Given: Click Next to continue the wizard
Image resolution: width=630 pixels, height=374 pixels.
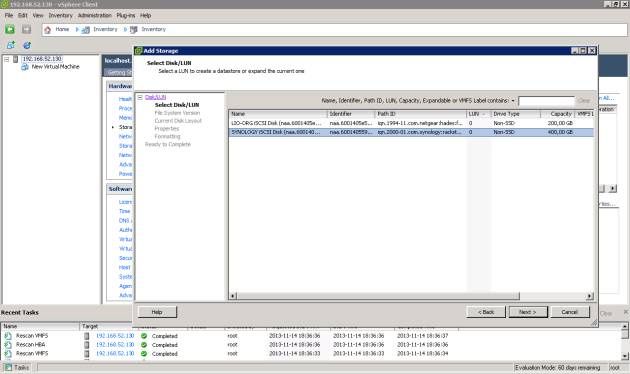Looking at the screenshot, I should pyautogui.click(x=528, y=312).
